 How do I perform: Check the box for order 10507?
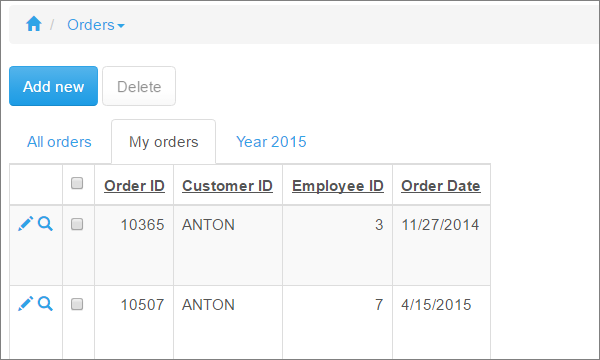coord(77,304)
